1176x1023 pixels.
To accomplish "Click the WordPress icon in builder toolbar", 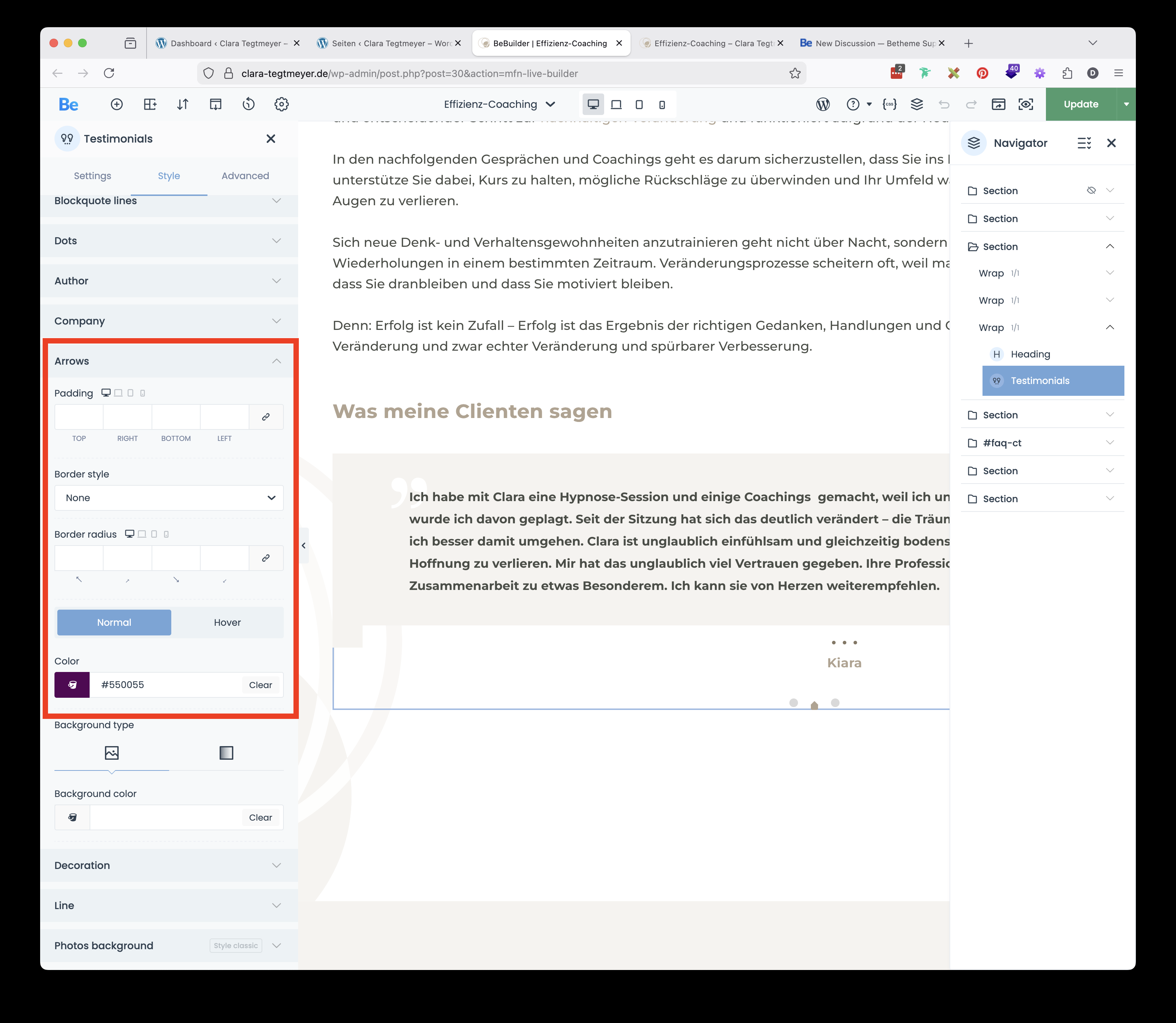I will pos(823,105).
